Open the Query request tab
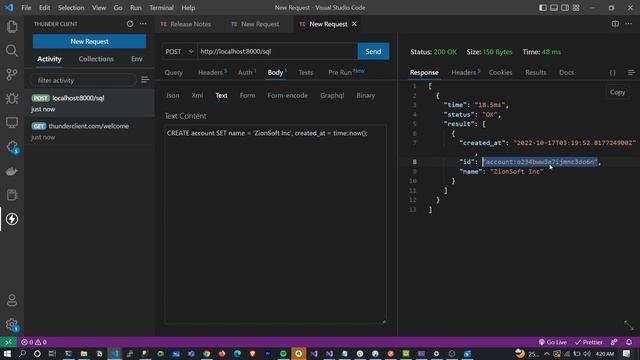640x360 pixels. click(173, 72)
